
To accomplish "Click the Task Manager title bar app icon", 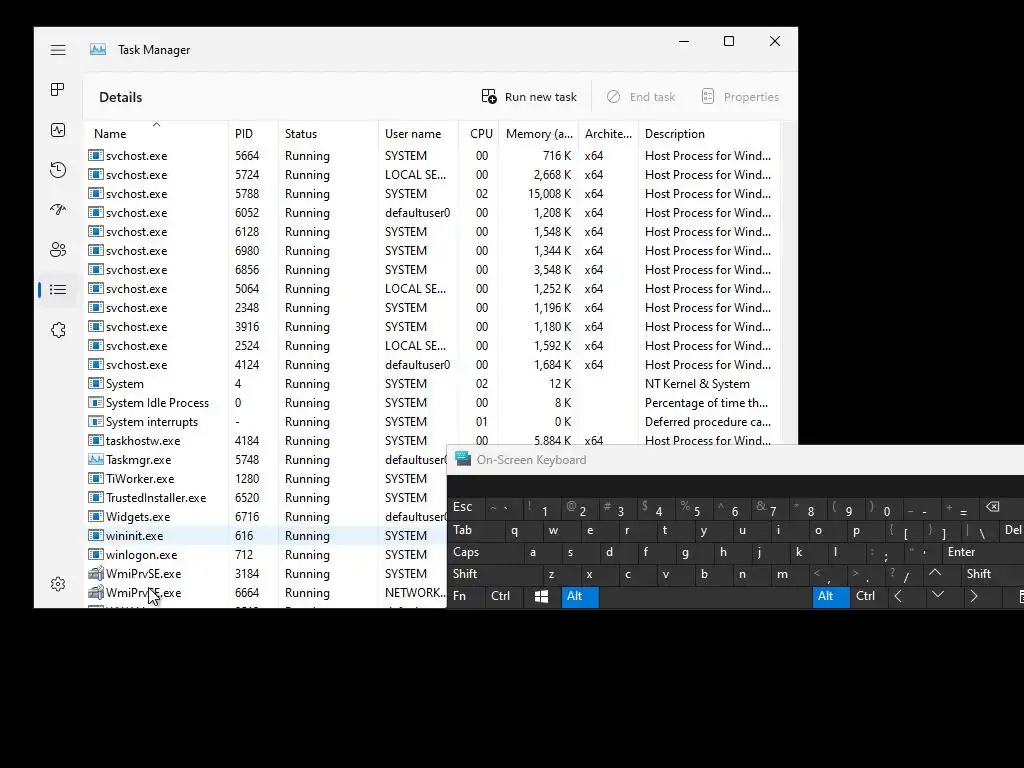I will (x=98, y=50).
